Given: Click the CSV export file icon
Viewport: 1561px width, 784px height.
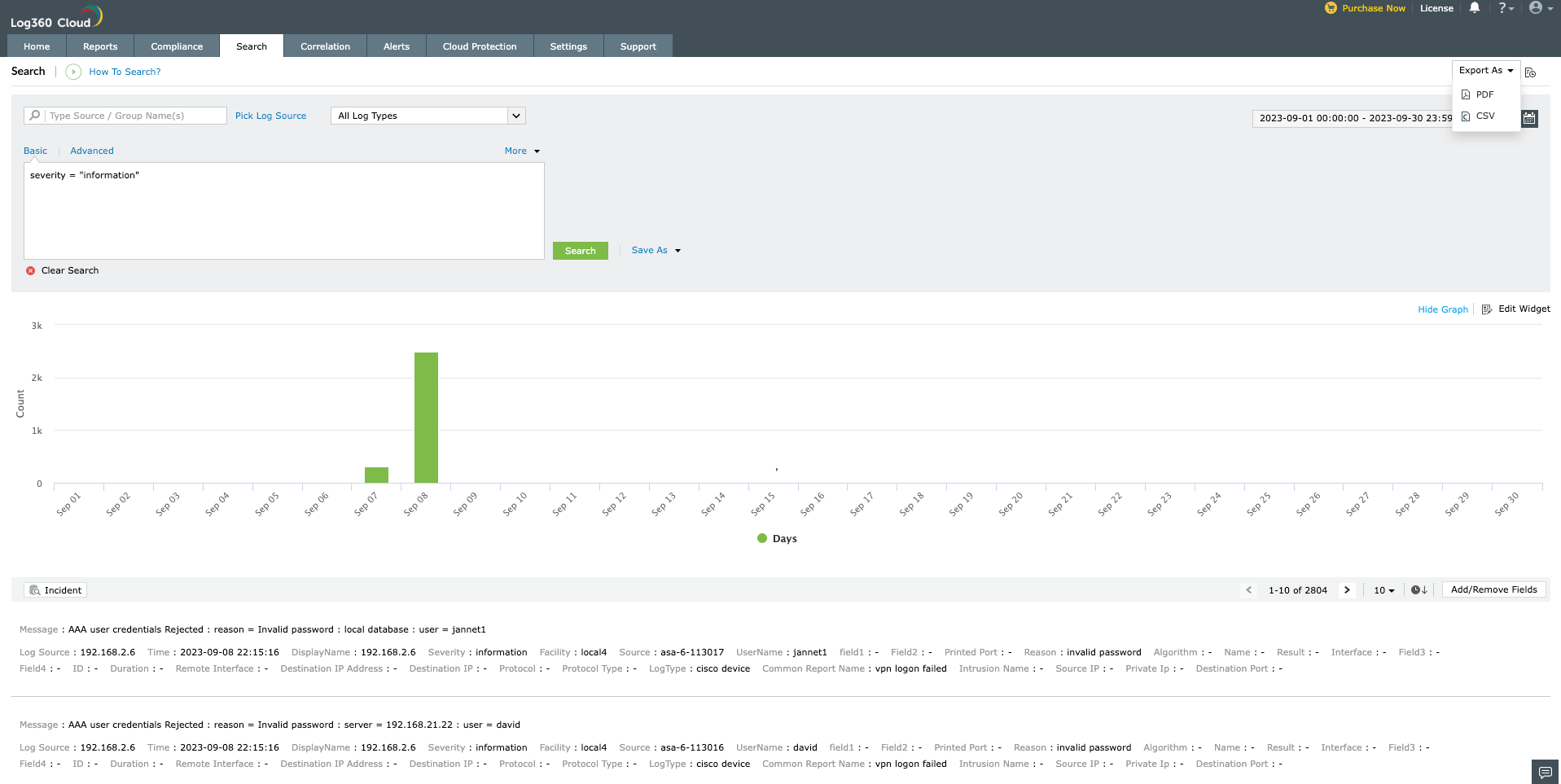Looking at the screenshot, I should point(1466,116).
